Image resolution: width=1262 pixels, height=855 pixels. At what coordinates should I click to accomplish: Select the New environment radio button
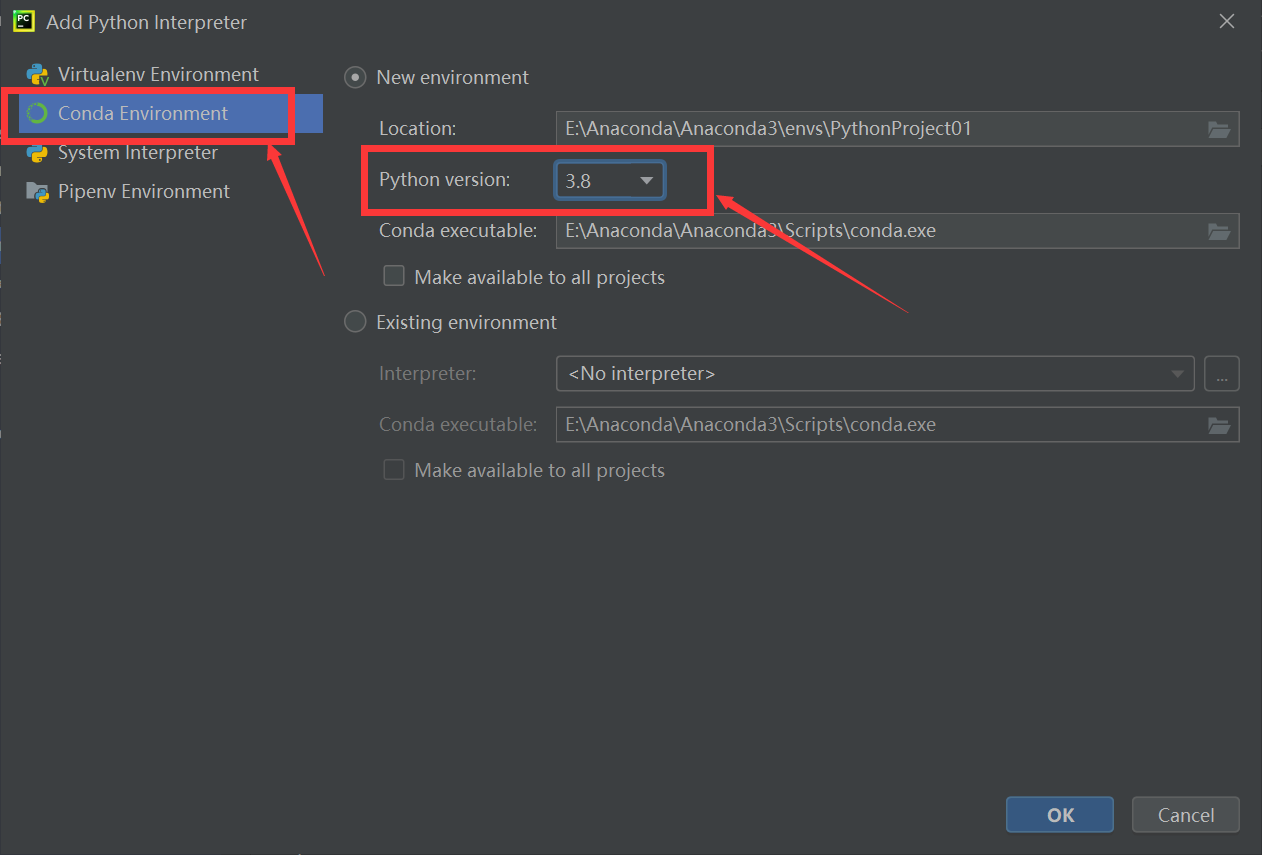coord(355,77)
